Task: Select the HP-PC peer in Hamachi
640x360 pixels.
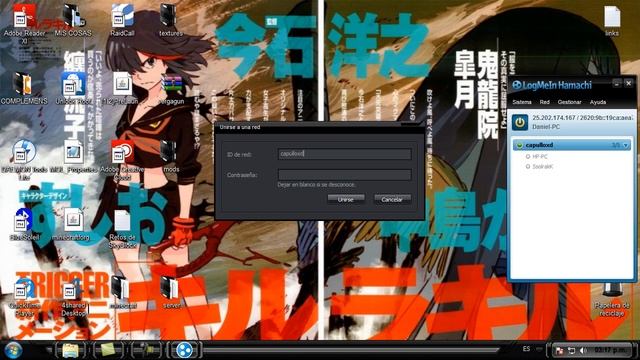Action: click(540, 156)
